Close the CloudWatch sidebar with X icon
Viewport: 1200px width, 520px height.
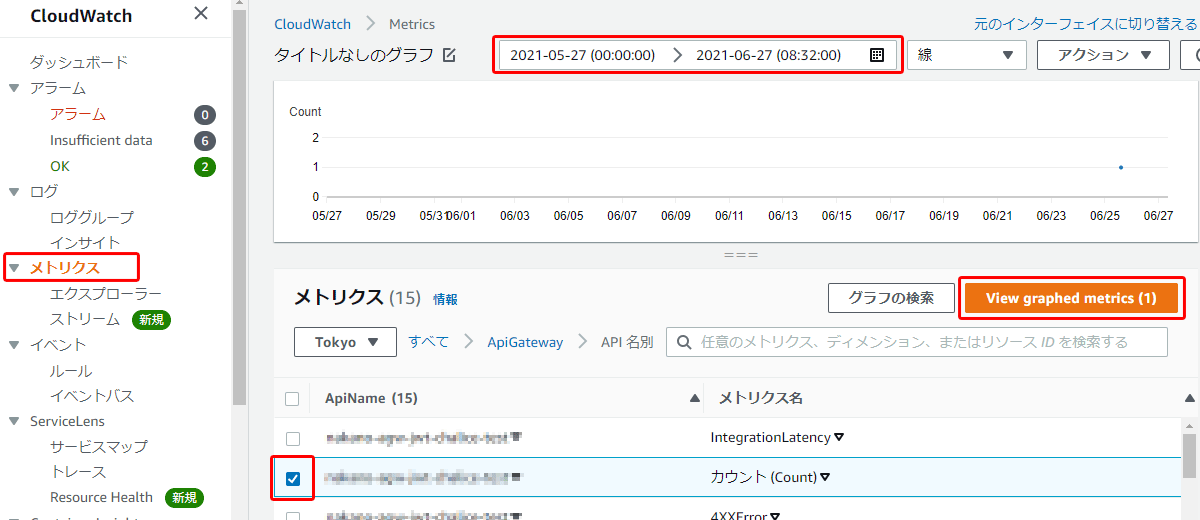(x=201, y=13)
